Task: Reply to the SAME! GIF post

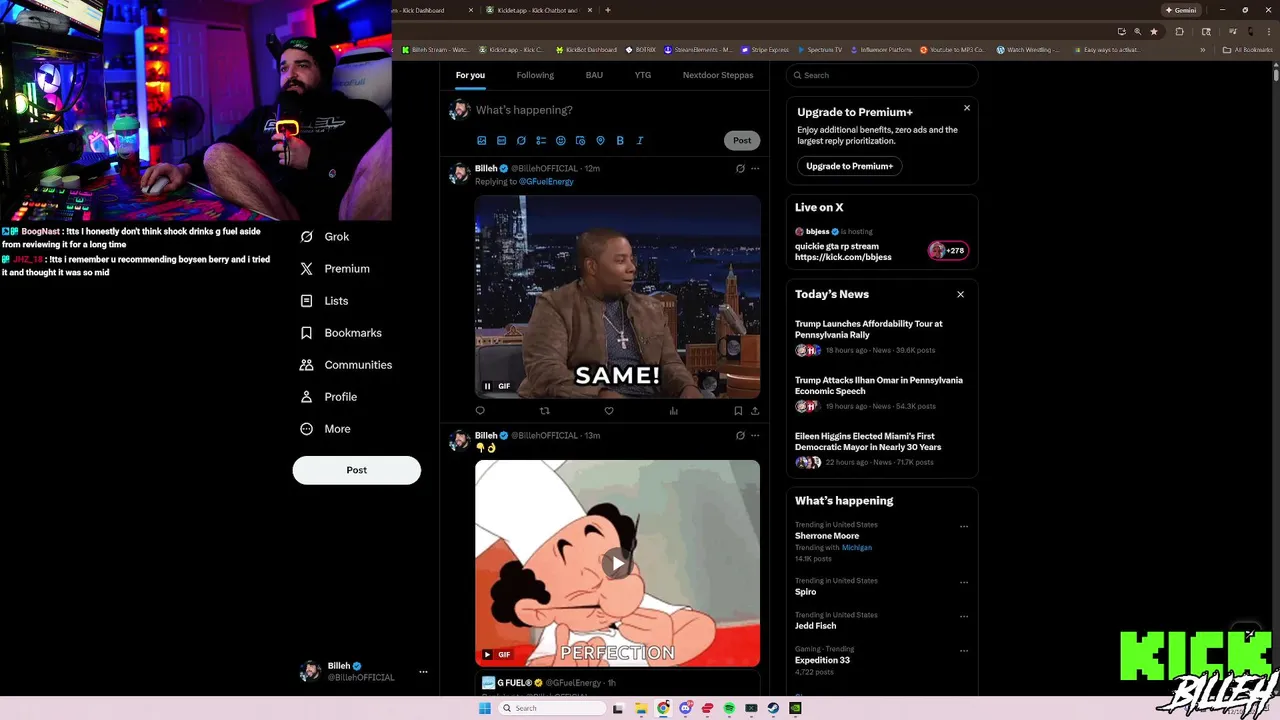Action: point(480,411)
